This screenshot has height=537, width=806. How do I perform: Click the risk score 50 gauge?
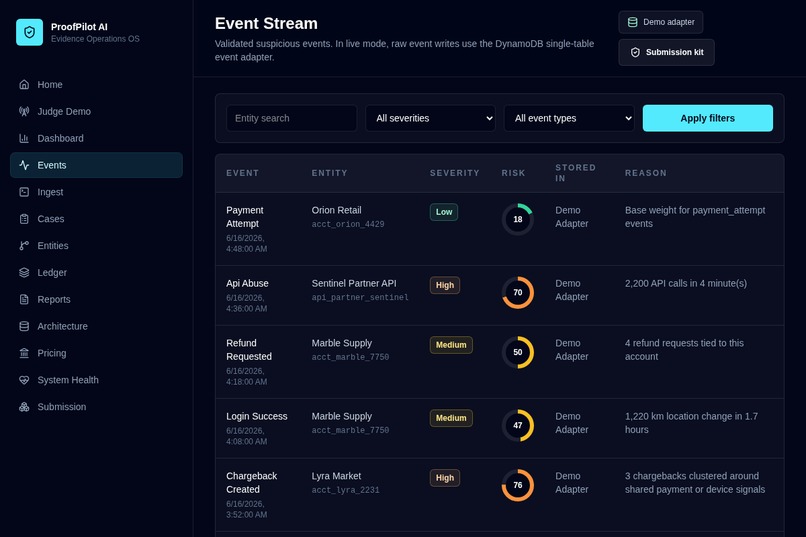click(x=518, y=352)
